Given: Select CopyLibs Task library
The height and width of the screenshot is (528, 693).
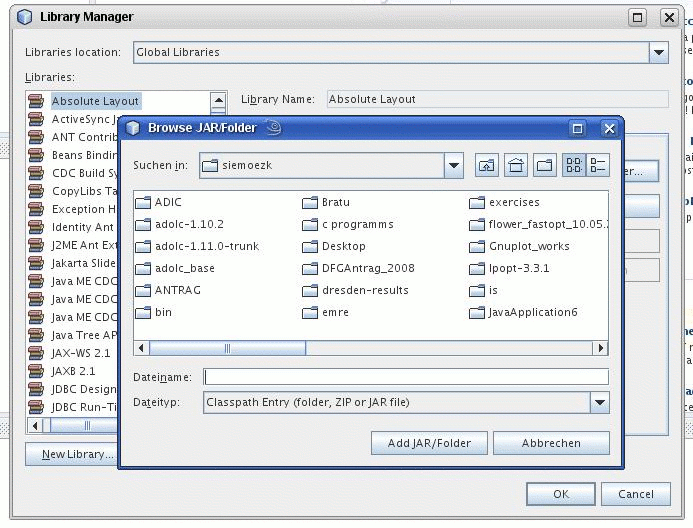Looking at the screenshot, I should [73, 191].
